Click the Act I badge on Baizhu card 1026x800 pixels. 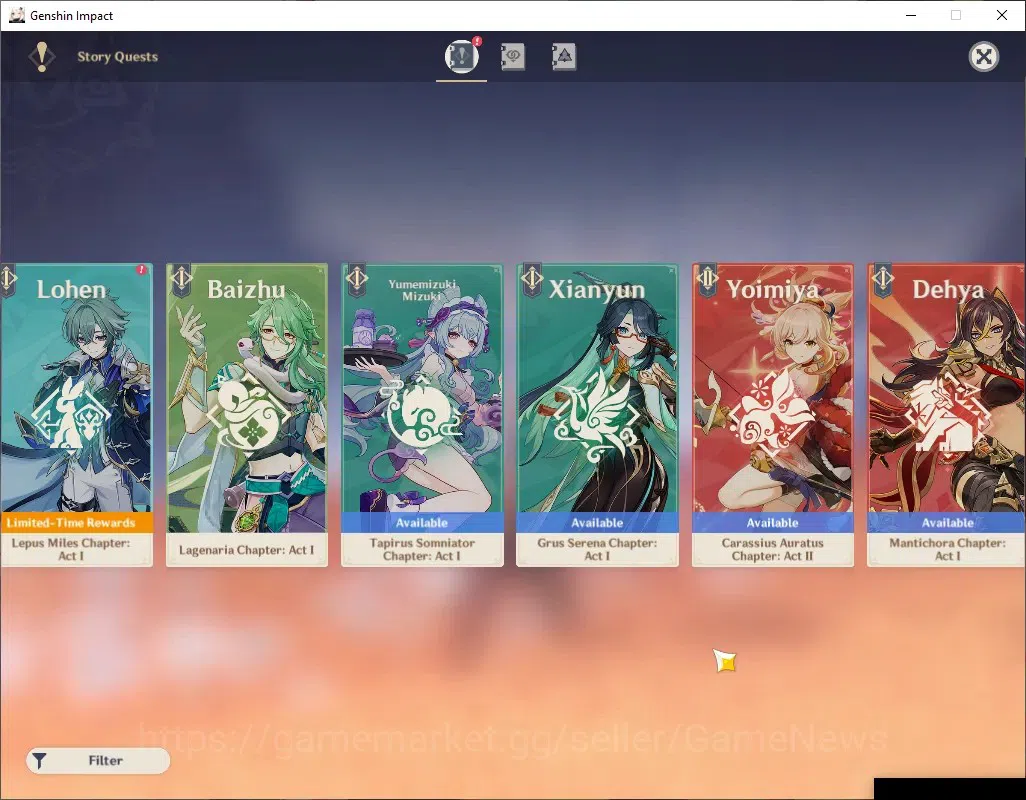(x=181, y=279)
